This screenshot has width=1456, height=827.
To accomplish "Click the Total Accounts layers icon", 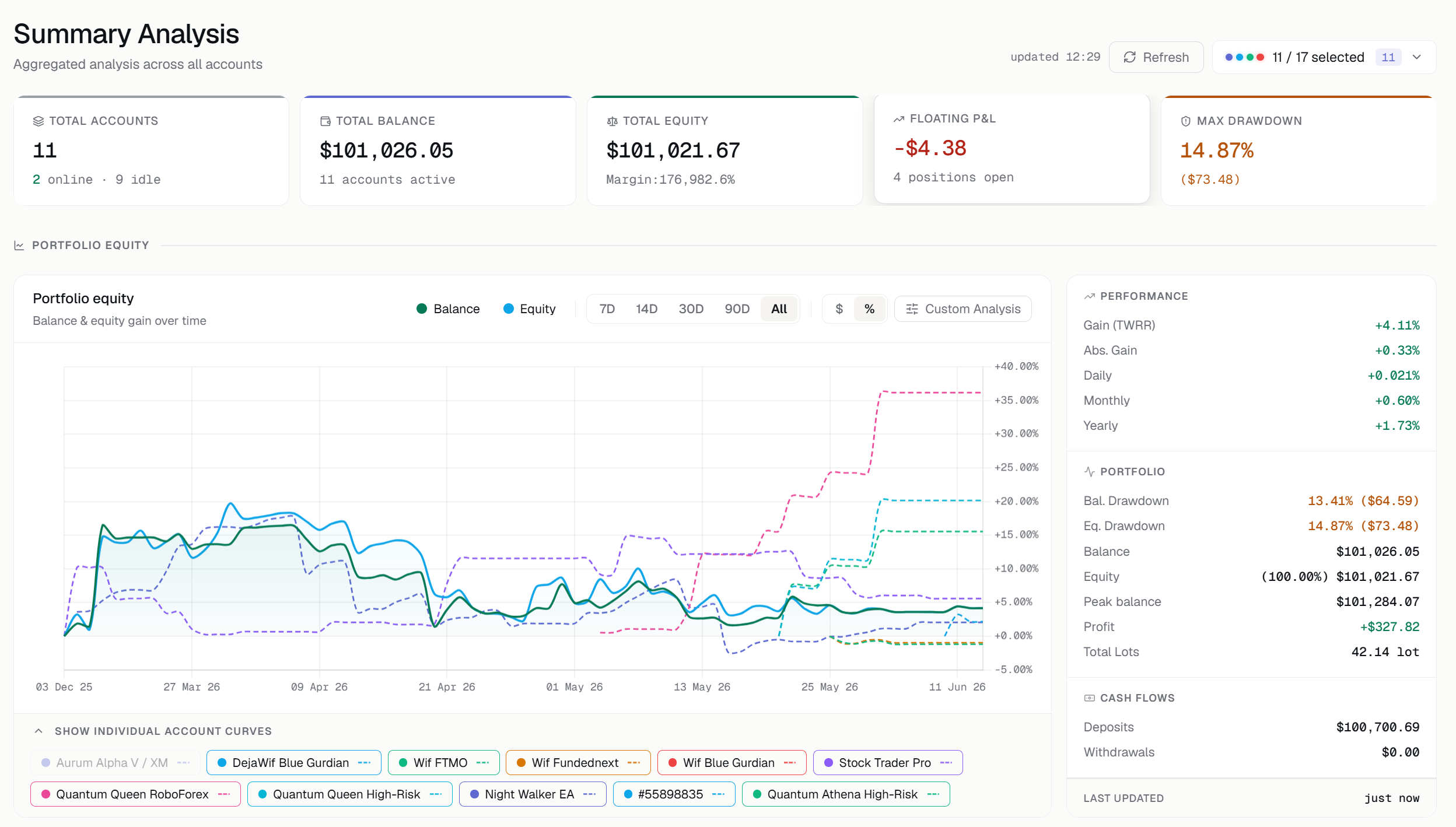I will [38, 121].
